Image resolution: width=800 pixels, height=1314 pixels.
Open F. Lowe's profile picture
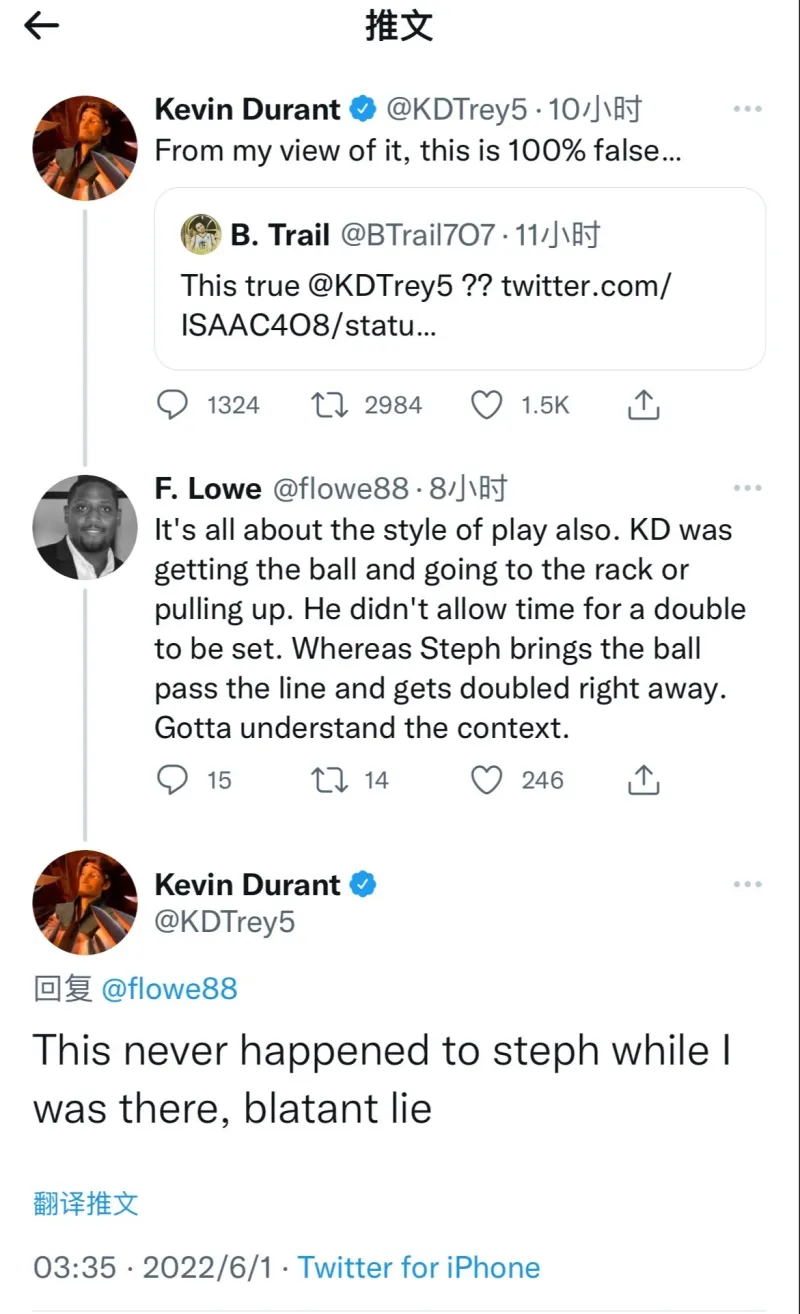pos(85,526)
